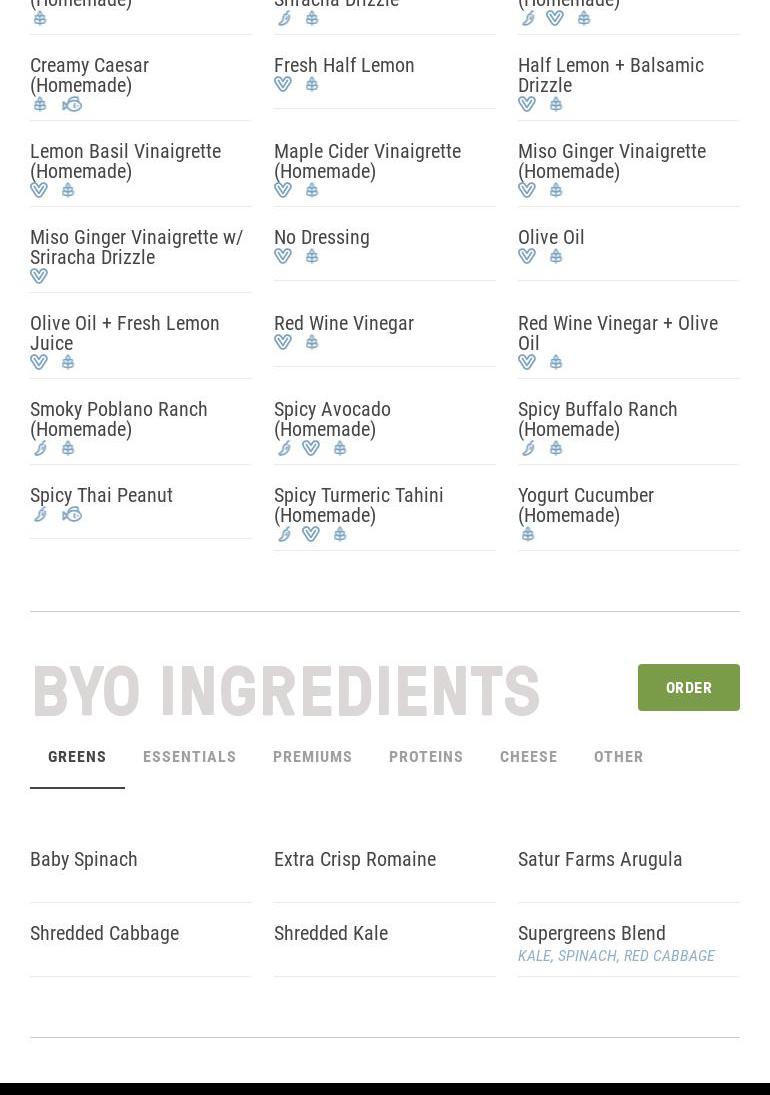
Task: Click the gluten-free icon under Spicy Turmeric Tahini
Action: [340, 535]
